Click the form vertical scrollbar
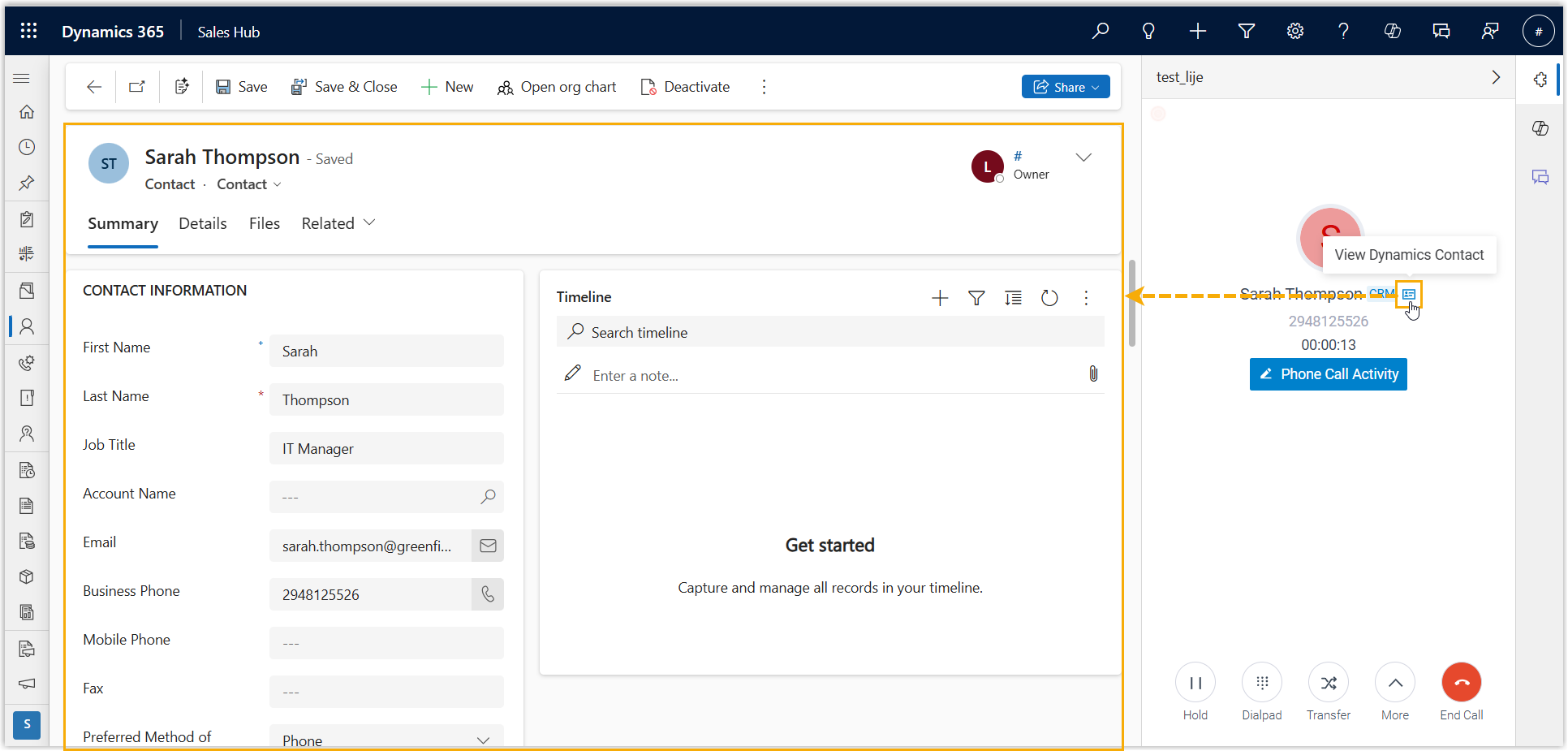Screen dimensions: 1568x751 1131,303
